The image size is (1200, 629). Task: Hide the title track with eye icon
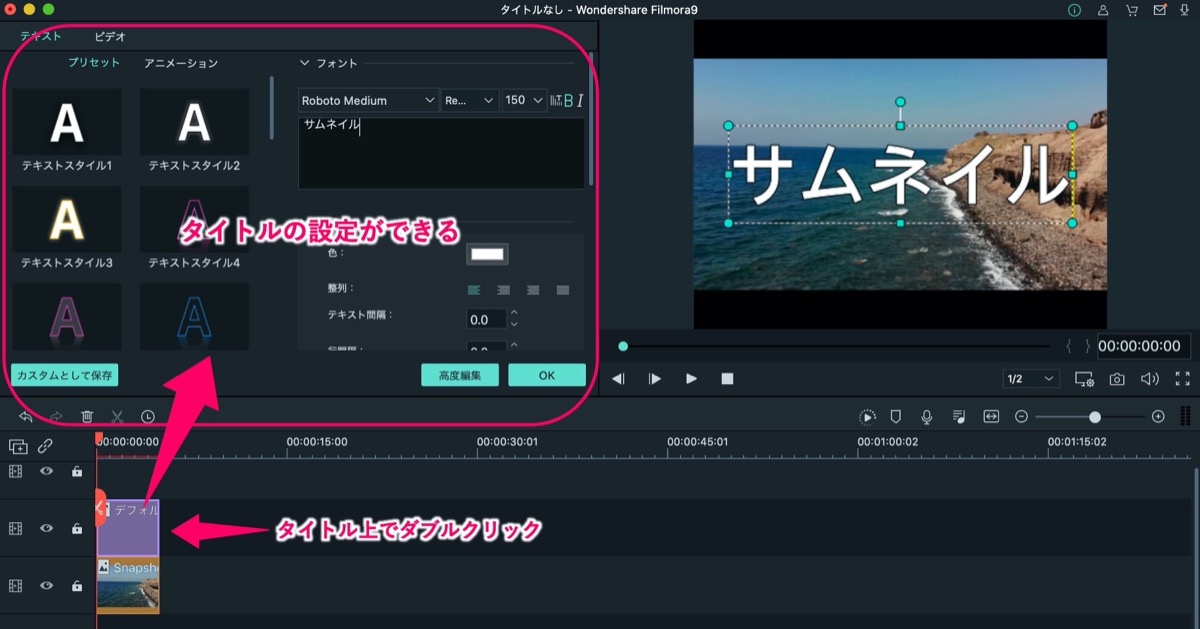click(46, 528)
